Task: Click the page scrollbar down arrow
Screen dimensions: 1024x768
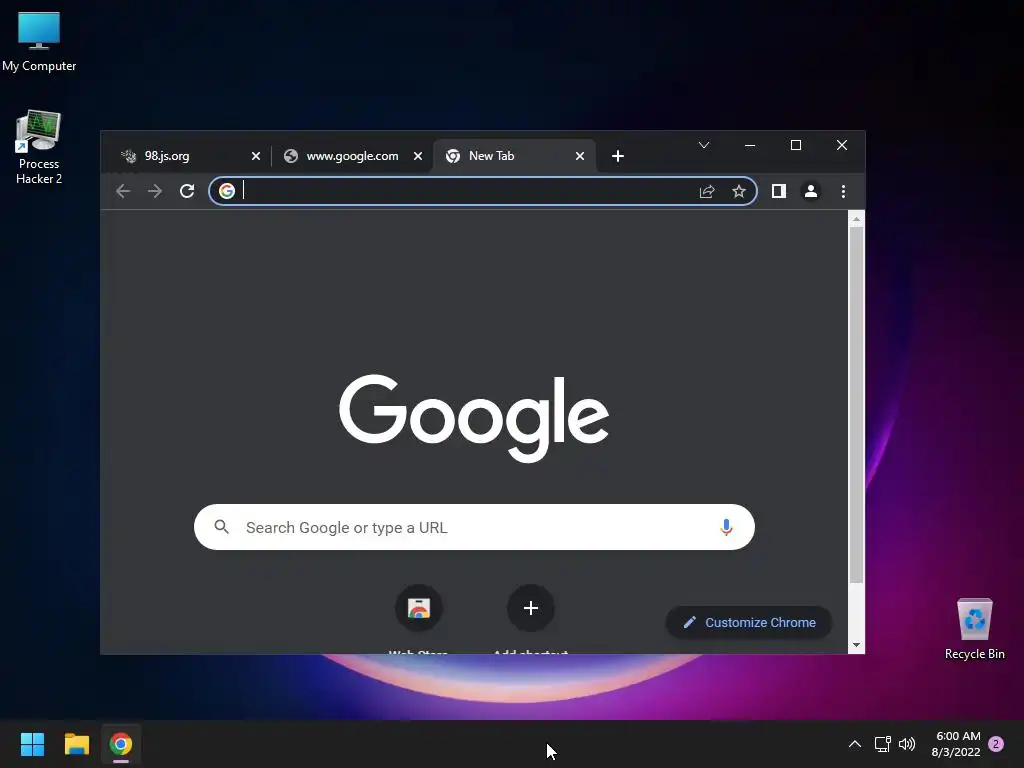Action: 856,645
